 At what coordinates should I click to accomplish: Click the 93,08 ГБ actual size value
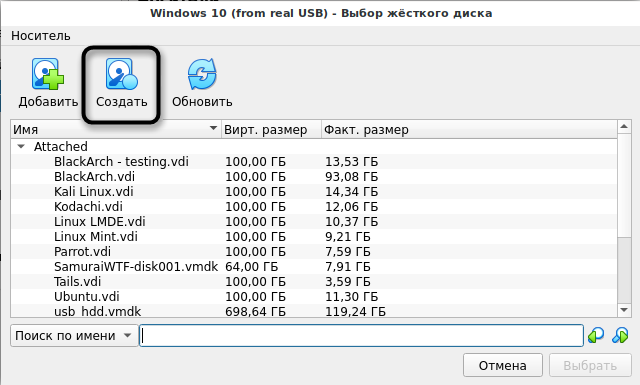pyautogui.click(x=351, y=177)
